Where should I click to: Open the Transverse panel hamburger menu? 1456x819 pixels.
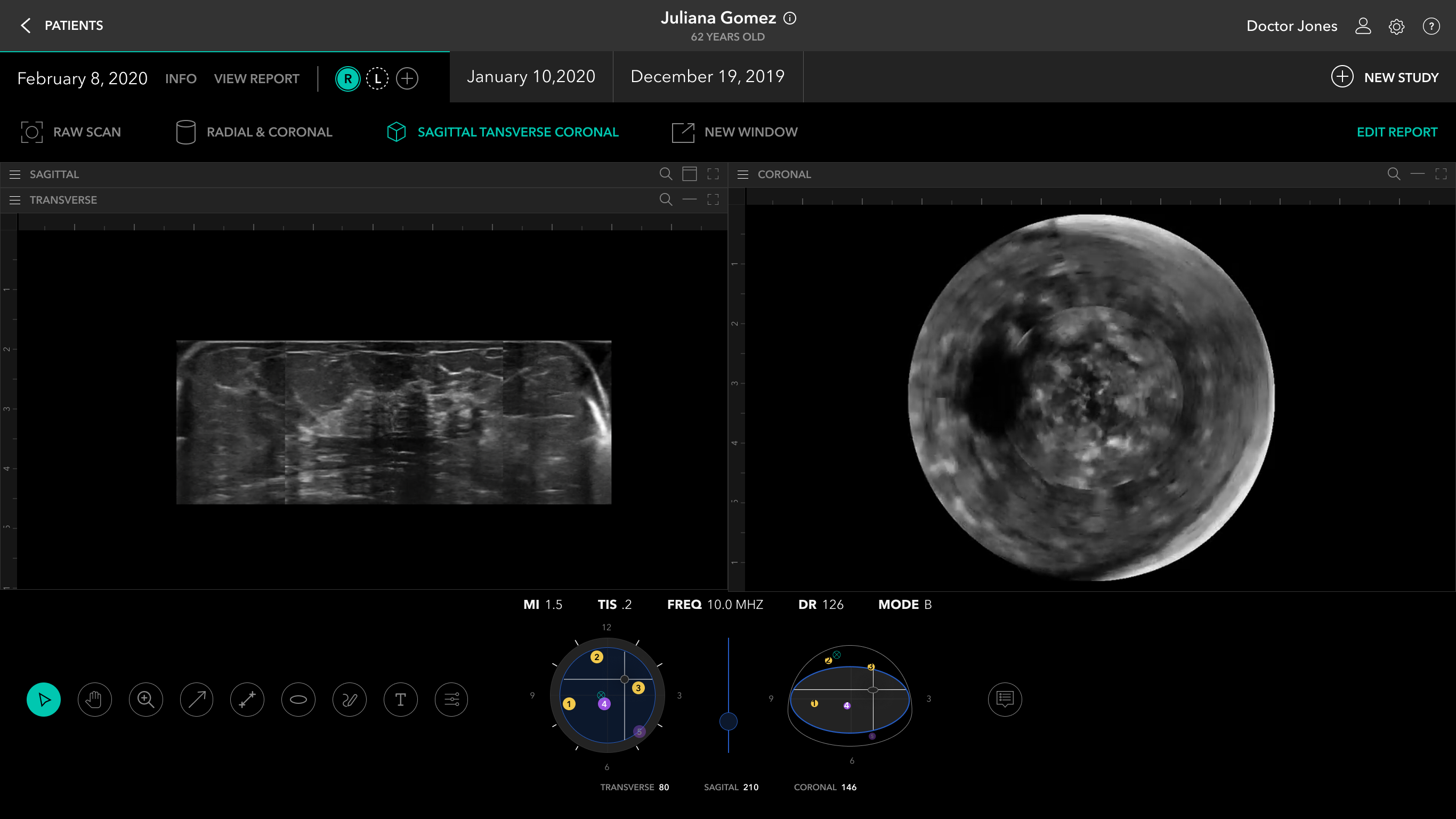click(15, 199)
